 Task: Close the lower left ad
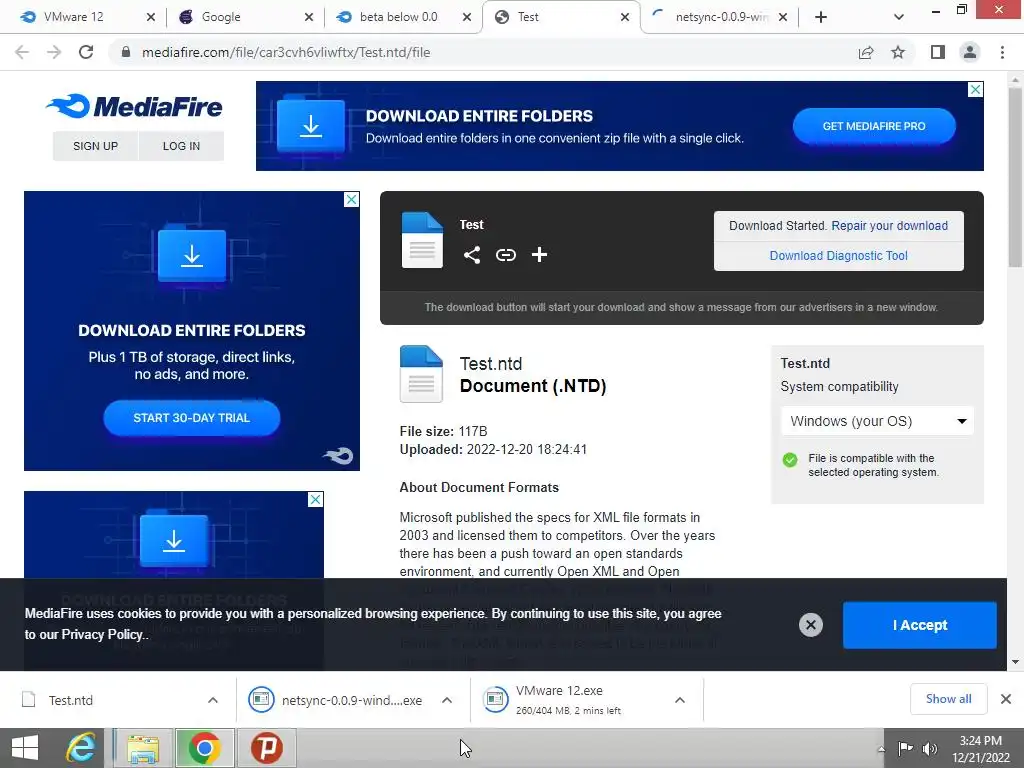coord(315,500)
